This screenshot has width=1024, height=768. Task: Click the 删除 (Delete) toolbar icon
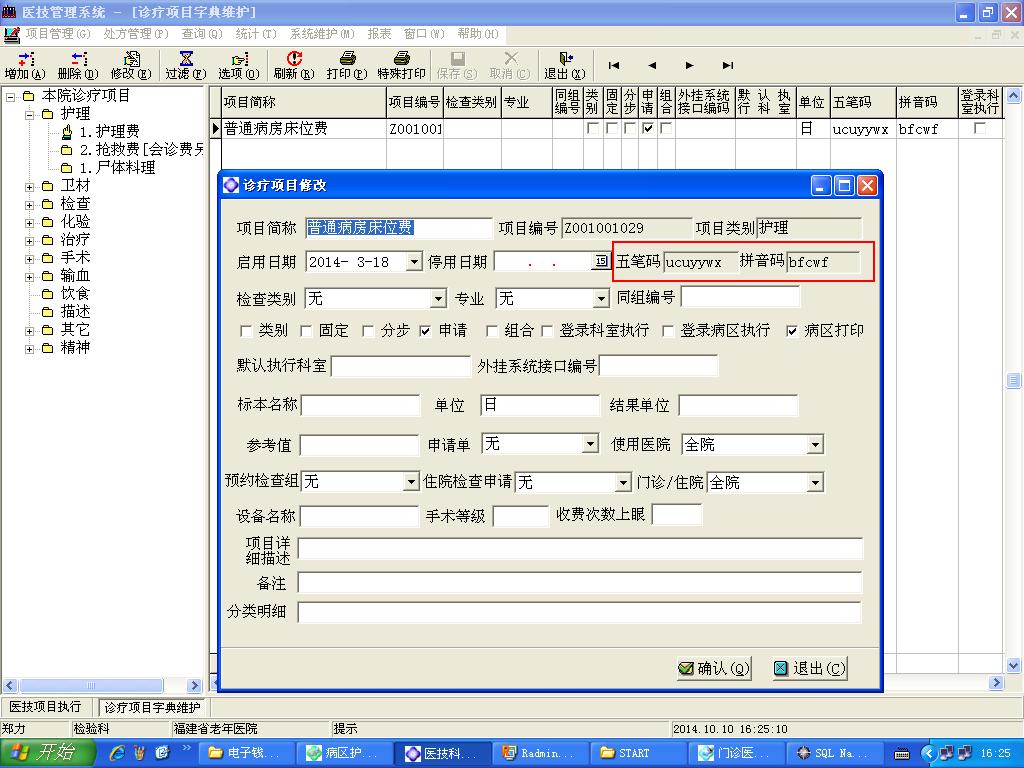78,65
